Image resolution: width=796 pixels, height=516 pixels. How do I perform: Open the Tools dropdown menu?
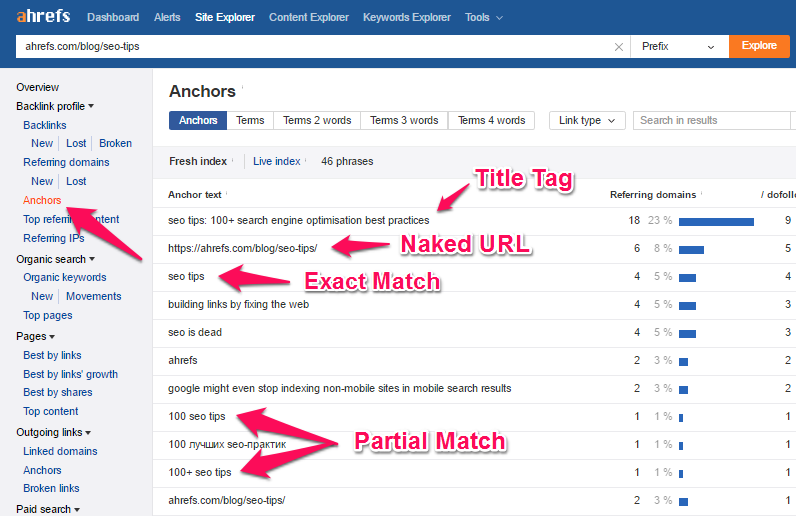484,17
